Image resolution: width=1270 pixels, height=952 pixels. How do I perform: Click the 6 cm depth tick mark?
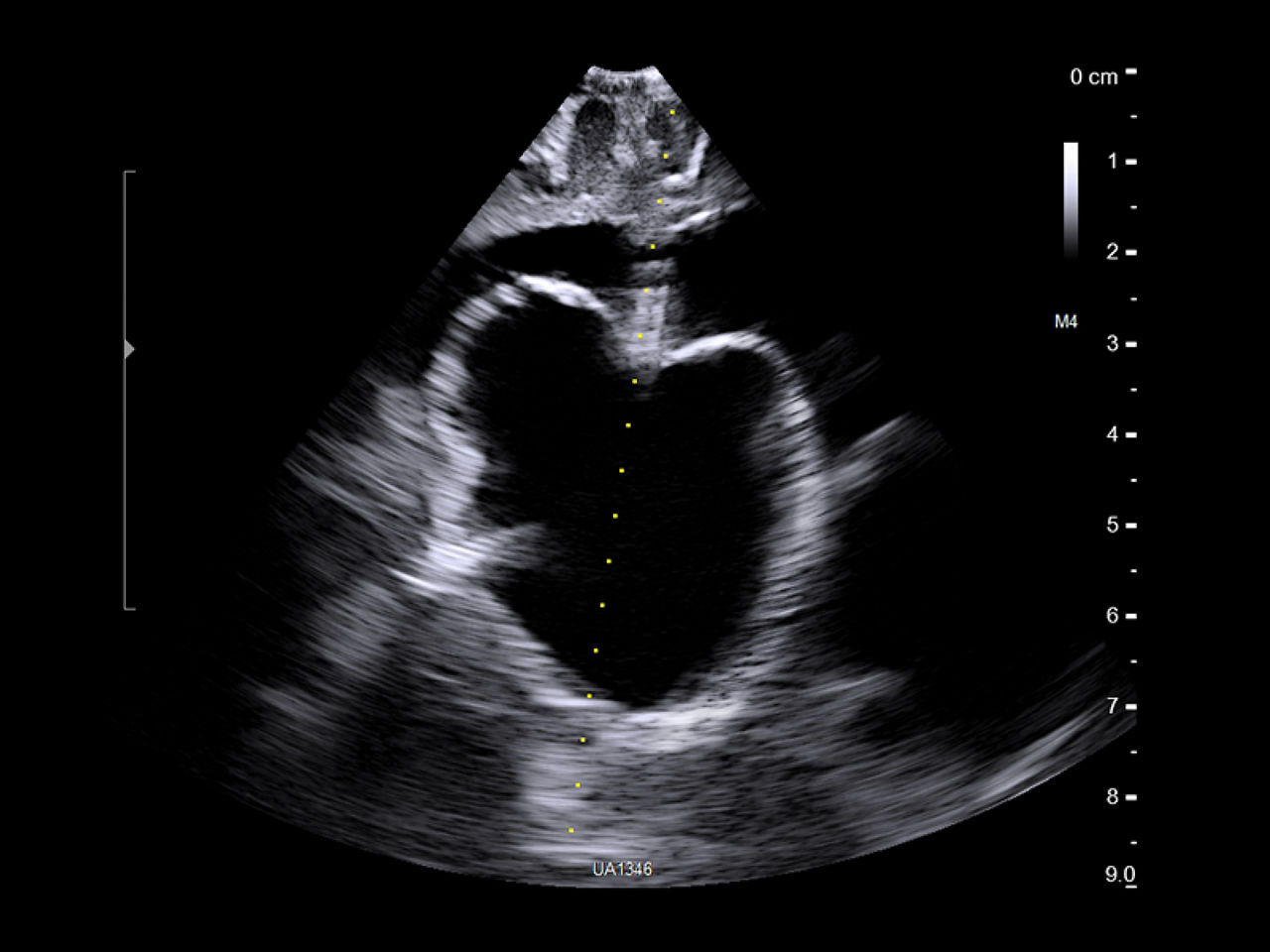[1130, 617]
